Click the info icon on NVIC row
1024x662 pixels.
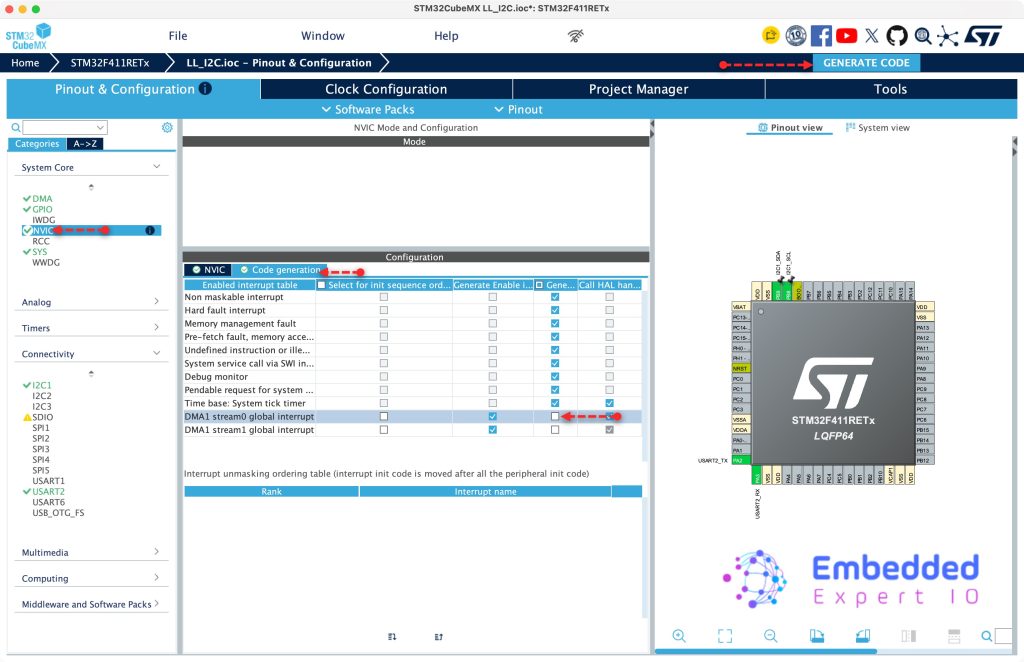[150, 230]
